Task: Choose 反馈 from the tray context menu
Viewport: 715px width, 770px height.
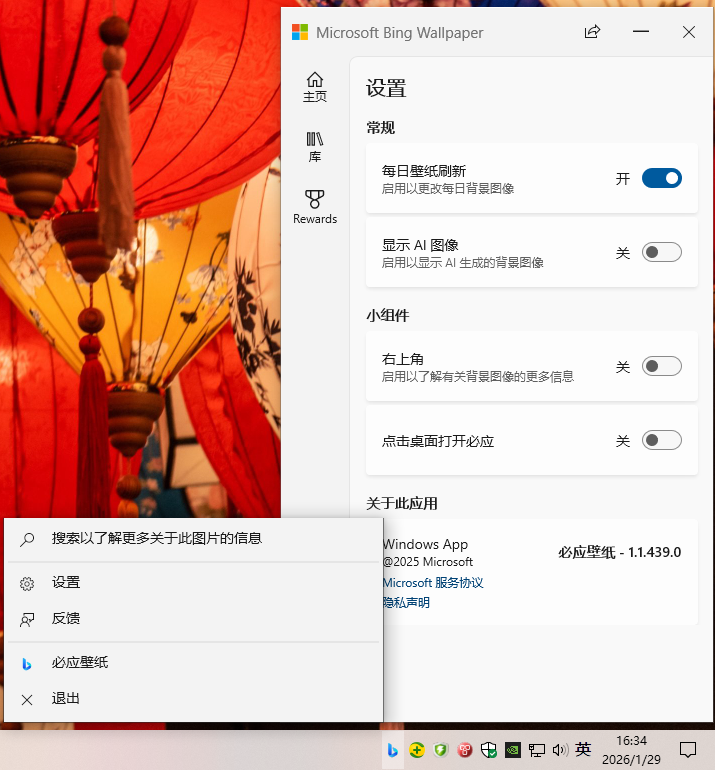Action: [x=193, y=619]
